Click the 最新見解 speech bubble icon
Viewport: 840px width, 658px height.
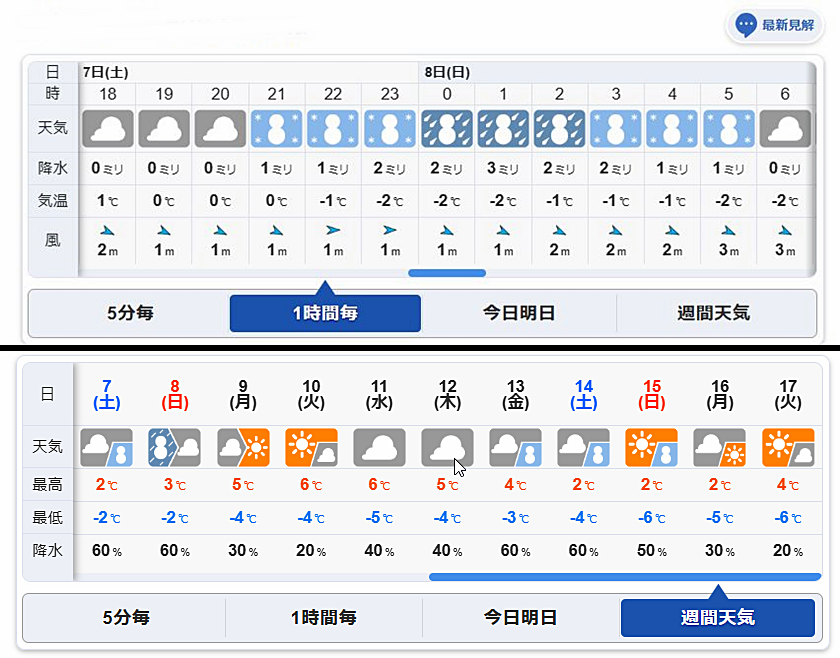coord(746,25)
